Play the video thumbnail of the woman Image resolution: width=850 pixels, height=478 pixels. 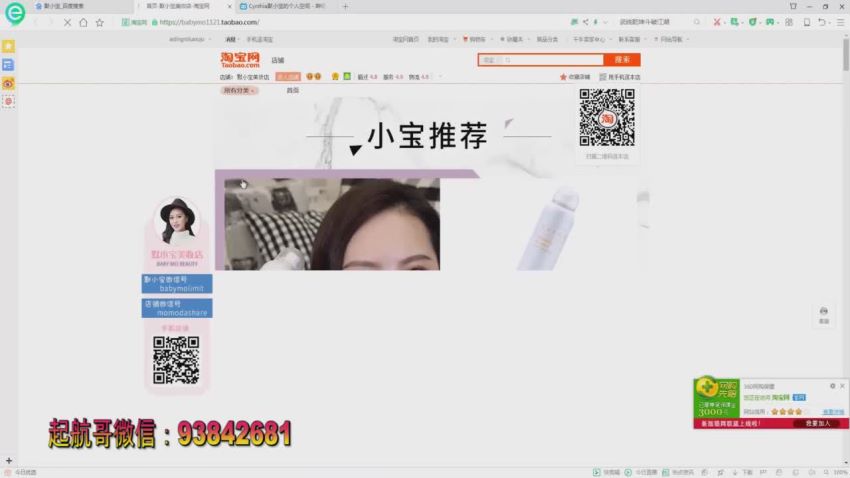[332, 224]
